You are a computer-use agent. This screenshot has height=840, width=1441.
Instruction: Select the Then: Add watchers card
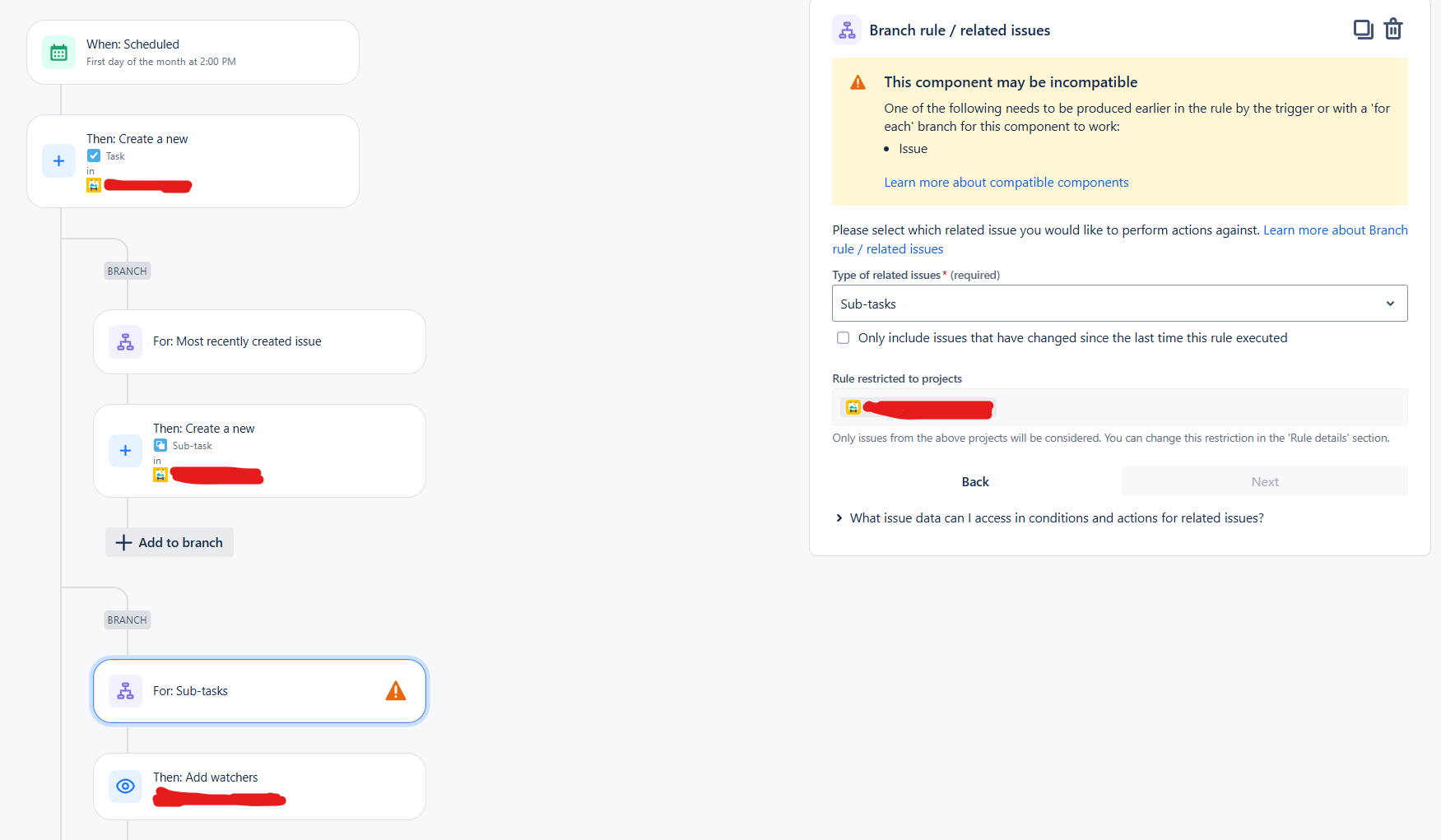[x=259, y=787]
